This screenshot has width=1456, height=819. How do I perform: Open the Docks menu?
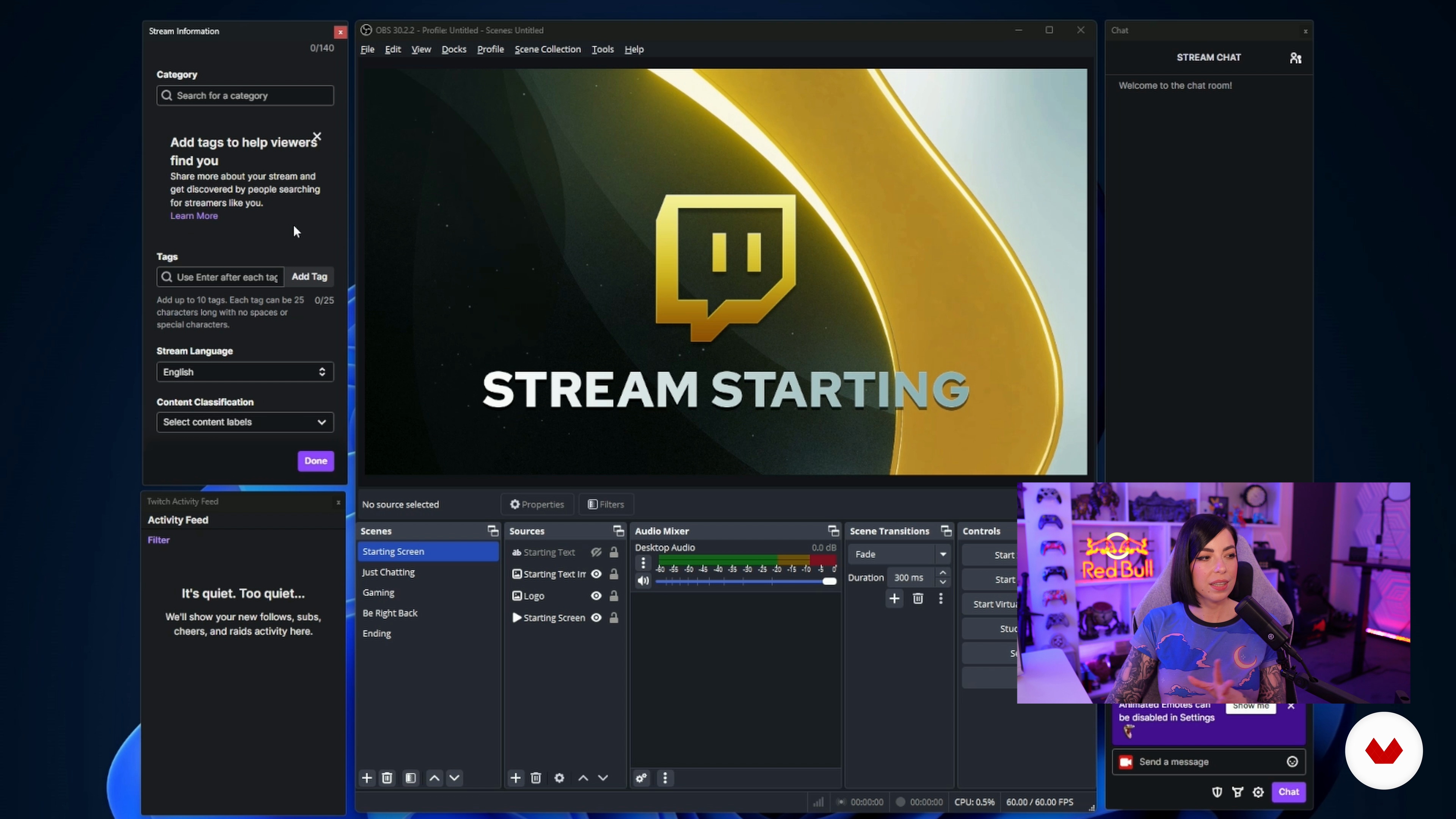click(x=454, y=49)
